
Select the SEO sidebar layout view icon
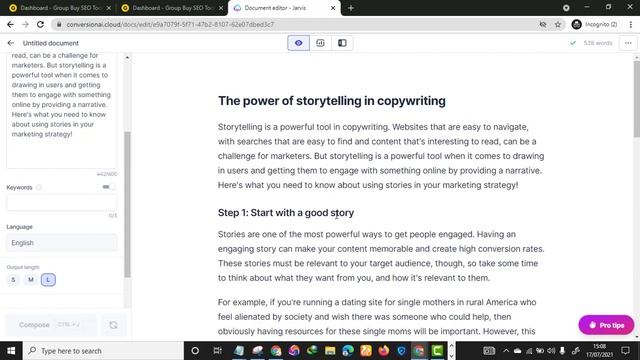[342, 43]
